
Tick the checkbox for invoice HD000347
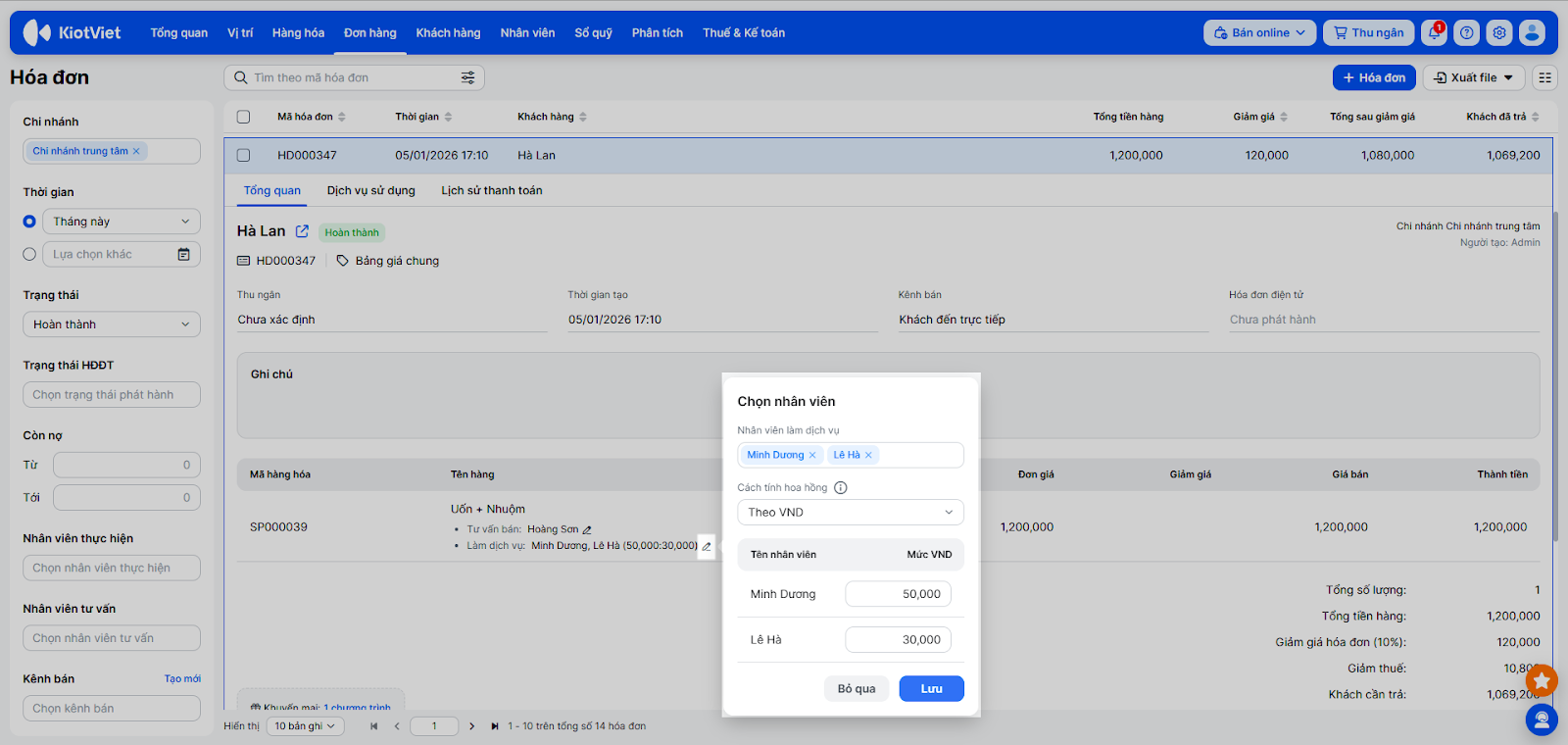click(243, 155)
